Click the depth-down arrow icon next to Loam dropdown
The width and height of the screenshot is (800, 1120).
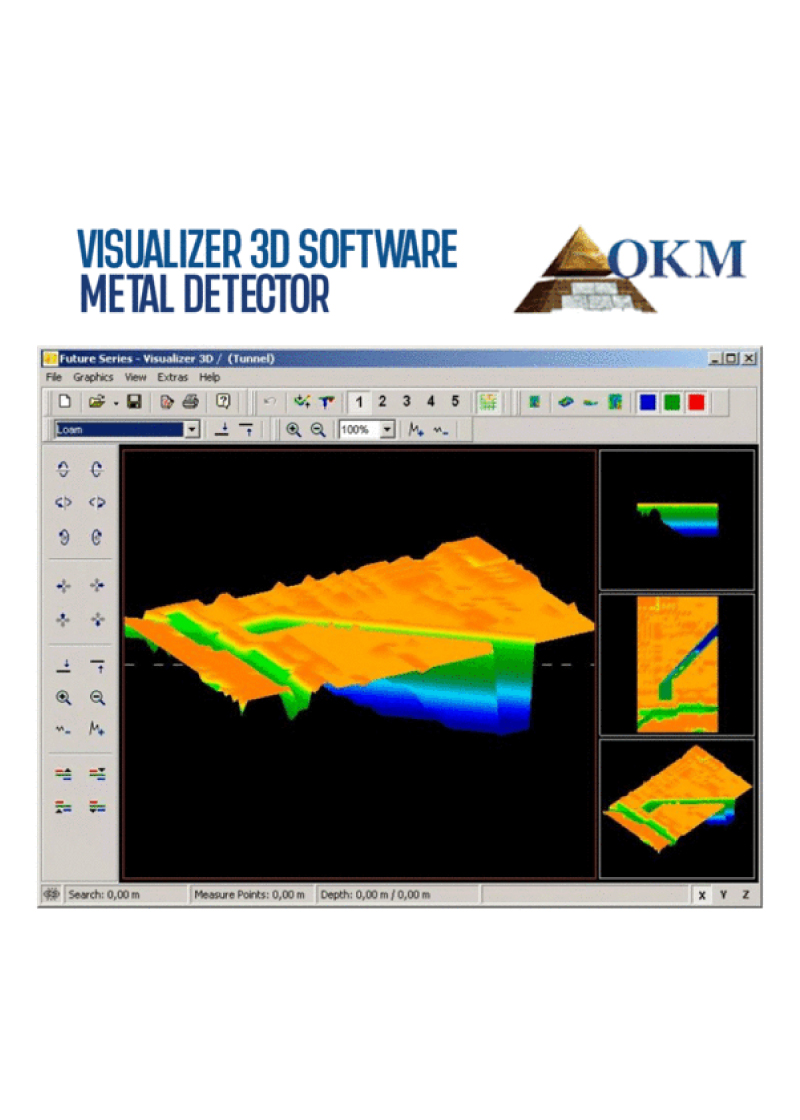(x=222, y=429)
